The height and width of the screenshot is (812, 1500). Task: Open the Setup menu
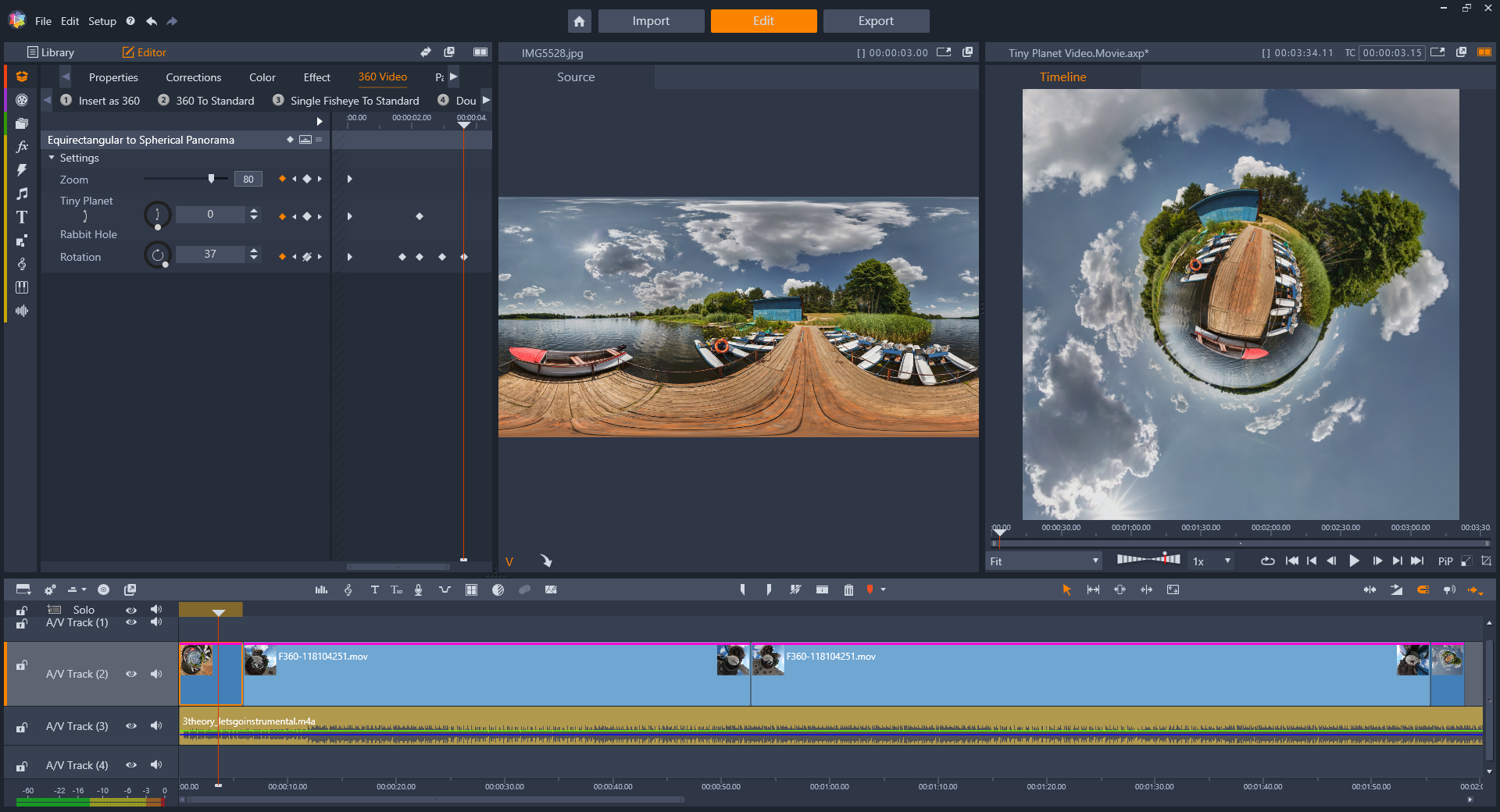tap(102, 21)
